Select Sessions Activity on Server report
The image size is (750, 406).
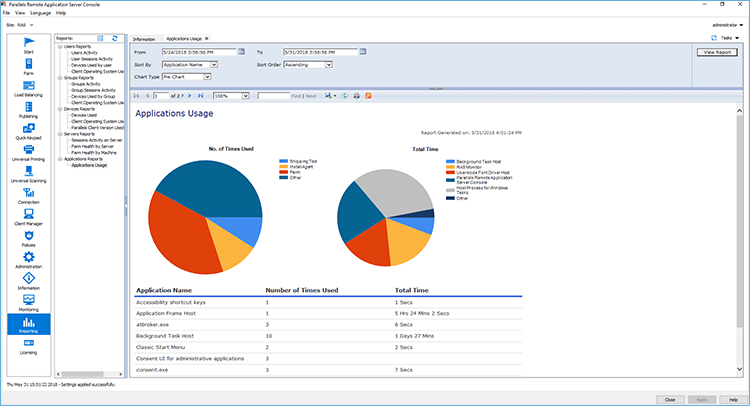point(97,140)
